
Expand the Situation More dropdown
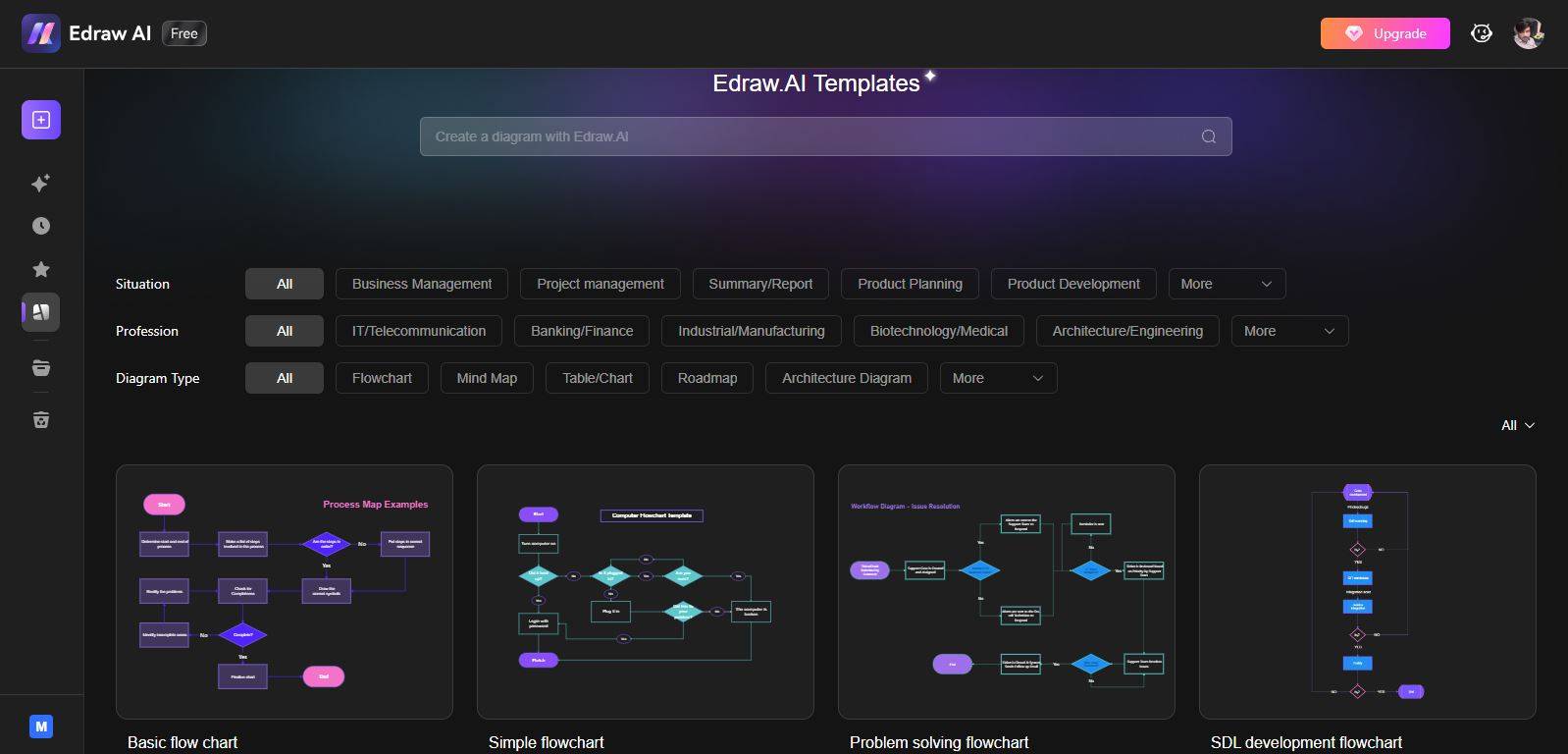pos(1228,284)
